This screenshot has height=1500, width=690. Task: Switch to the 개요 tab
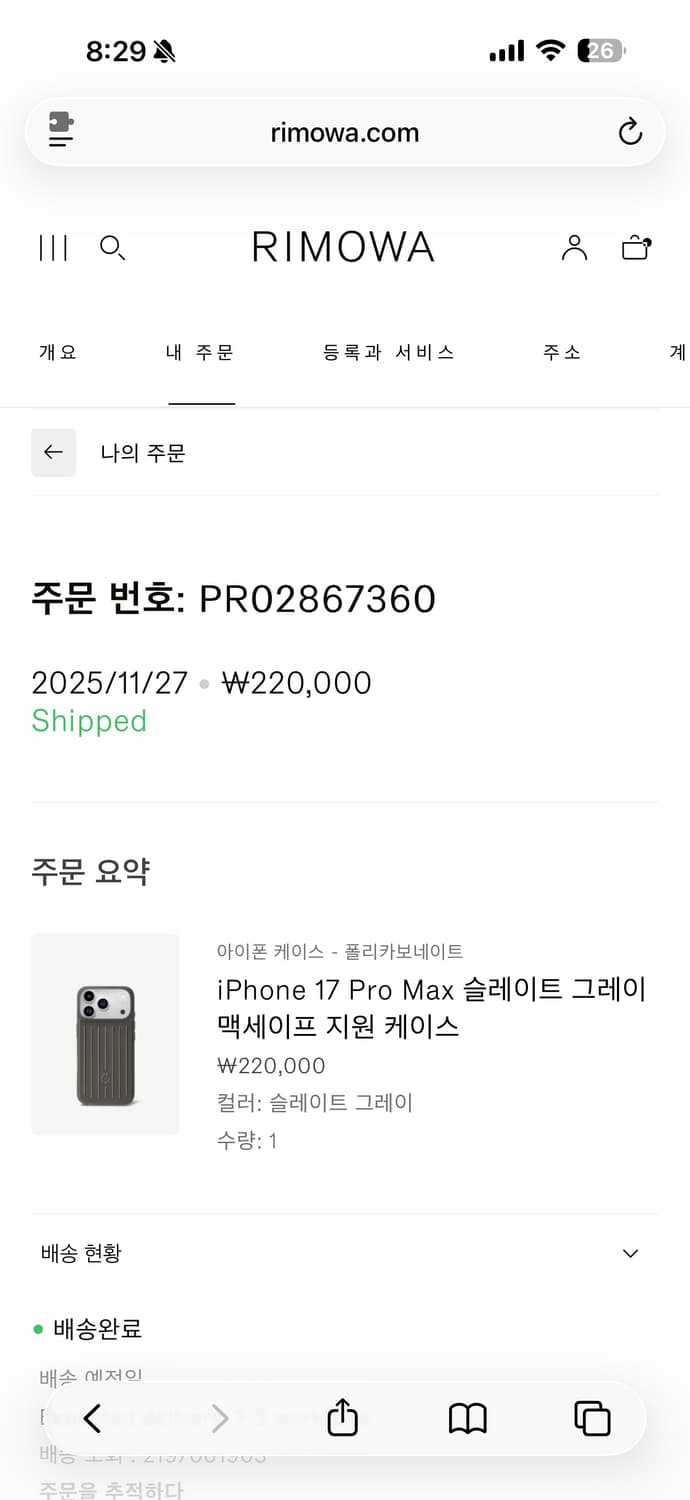click(56, 352)
